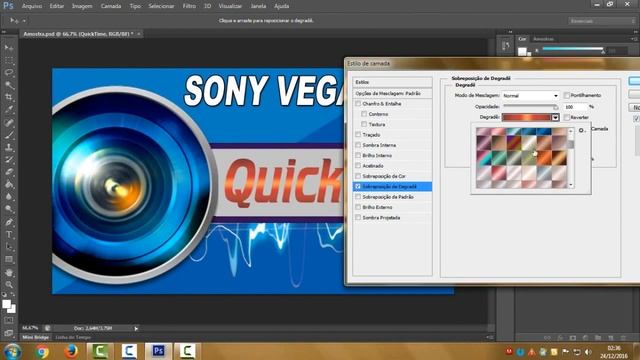Enable the Sombra Projetada effect
640x360 pixels.
click(x=358, y=218)
